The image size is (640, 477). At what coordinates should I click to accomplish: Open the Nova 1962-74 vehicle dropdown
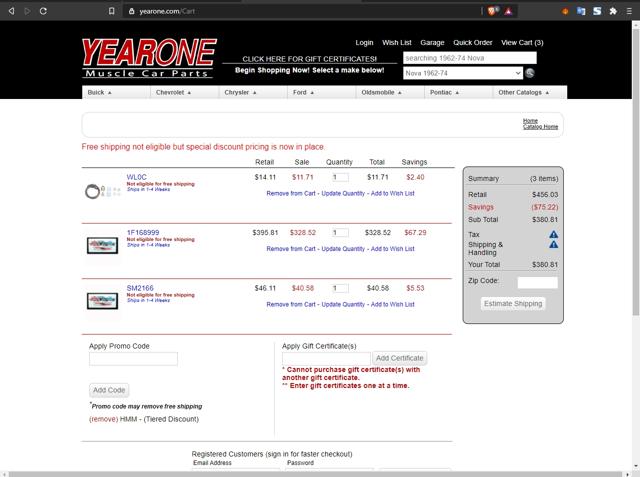463,73
